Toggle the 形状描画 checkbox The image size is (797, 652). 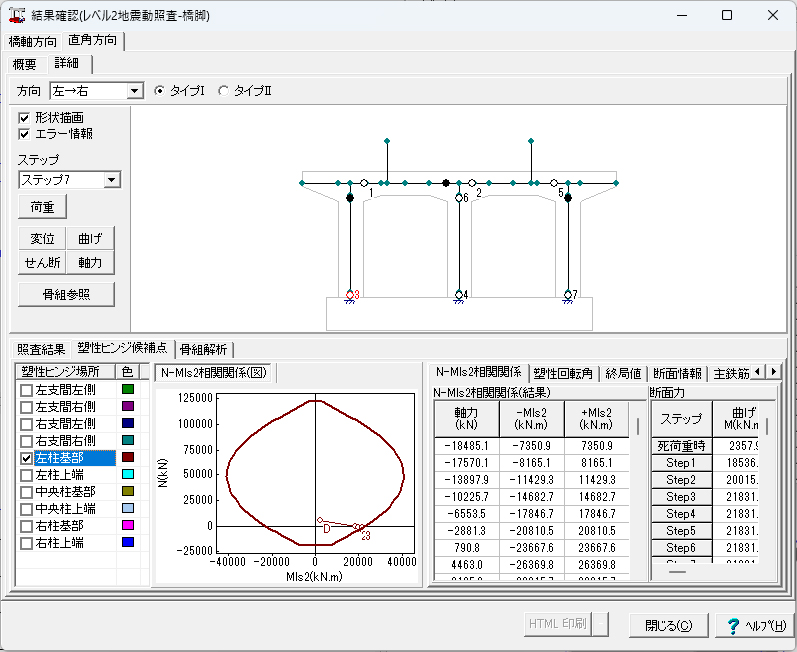click(25, 117)
